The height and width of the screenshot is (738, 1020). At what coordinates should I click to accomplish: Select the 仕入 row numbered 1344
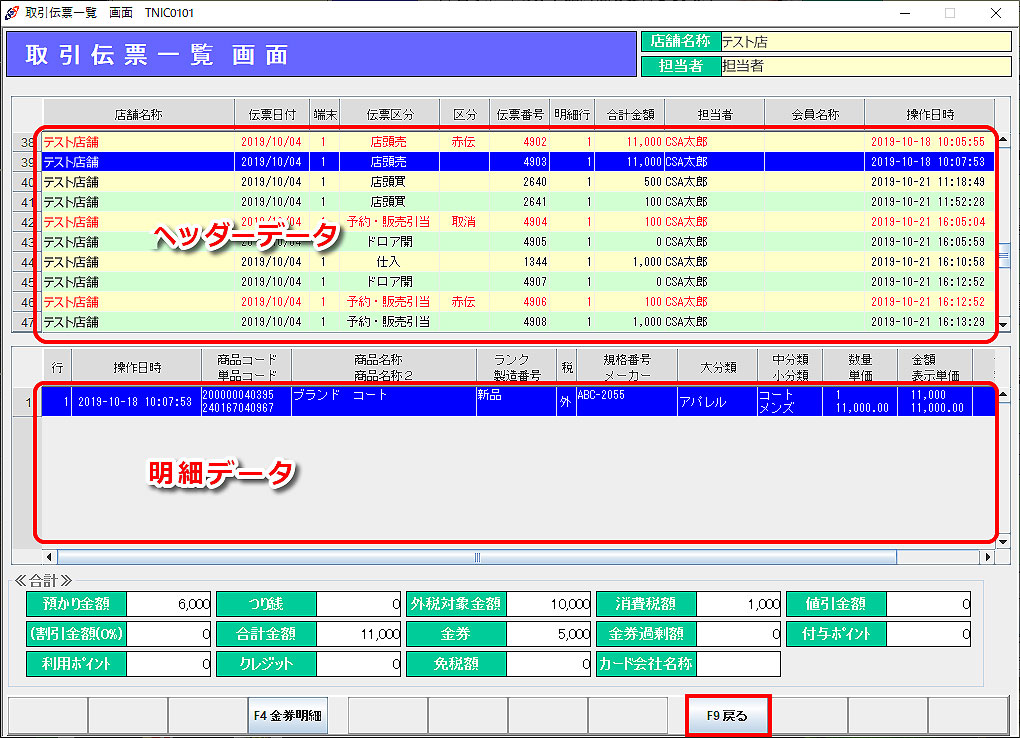500,262
